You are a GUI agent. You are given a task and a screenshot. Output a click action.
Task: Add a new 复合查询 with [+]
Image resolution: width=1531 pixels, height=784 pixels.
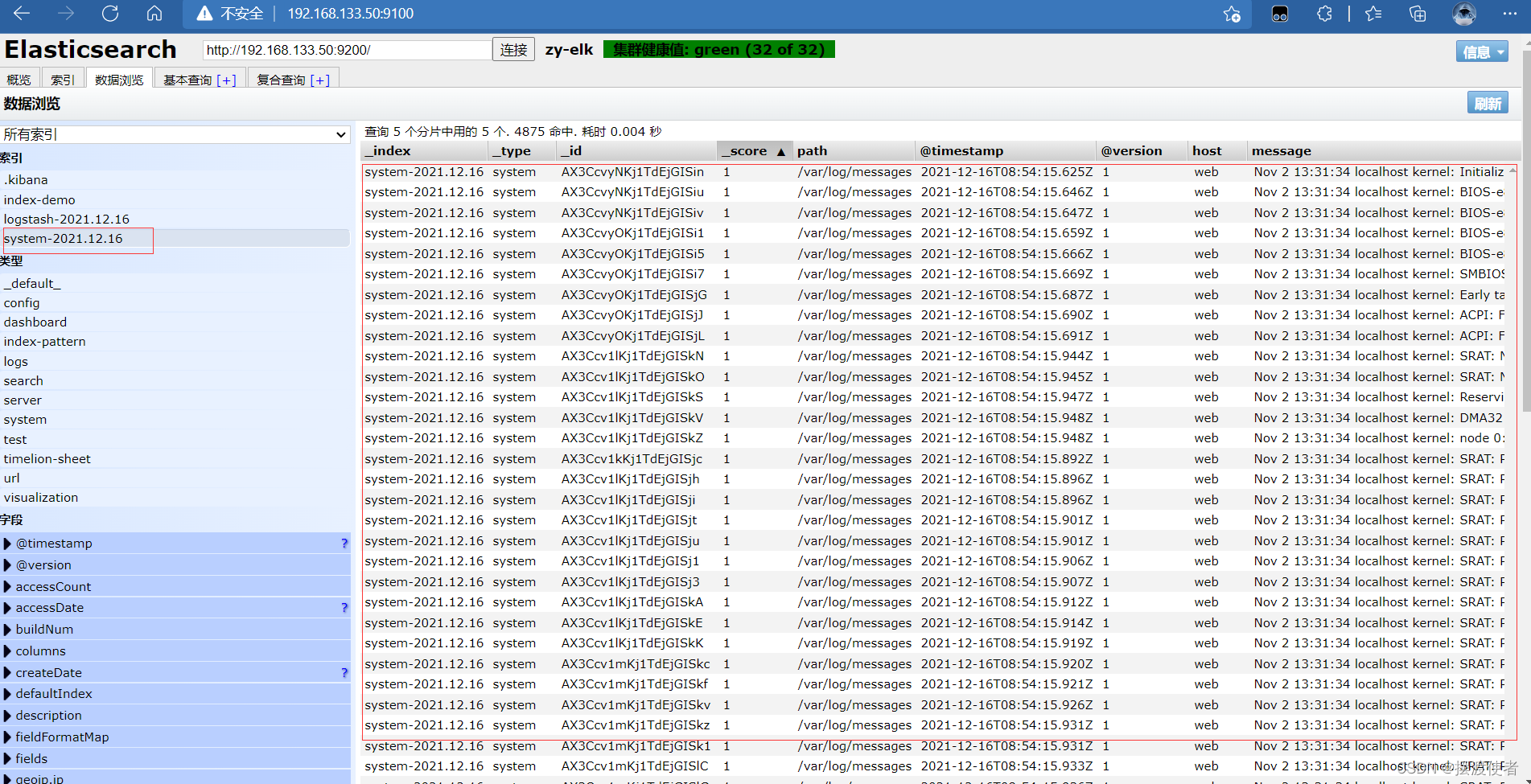pyautogui.click(x=320, y=80)
